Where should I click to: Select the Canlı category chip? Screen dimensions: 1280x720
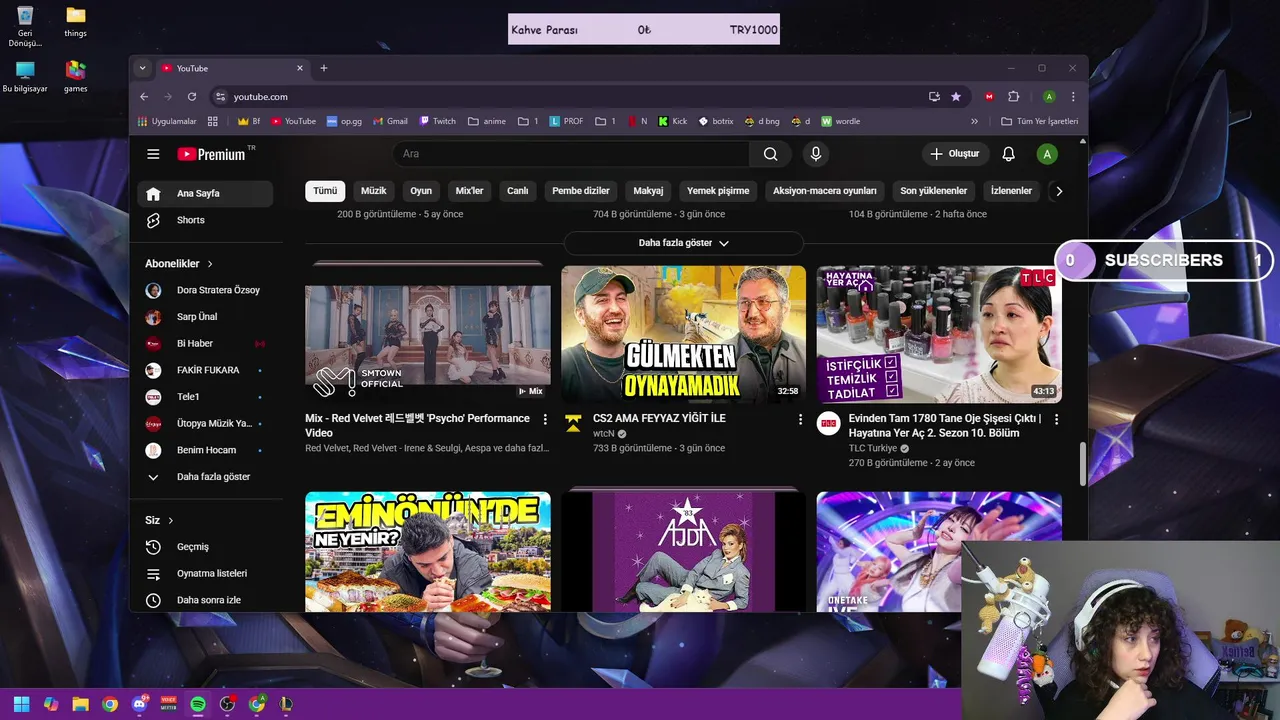pyautogui.click(x=517, y=191)
